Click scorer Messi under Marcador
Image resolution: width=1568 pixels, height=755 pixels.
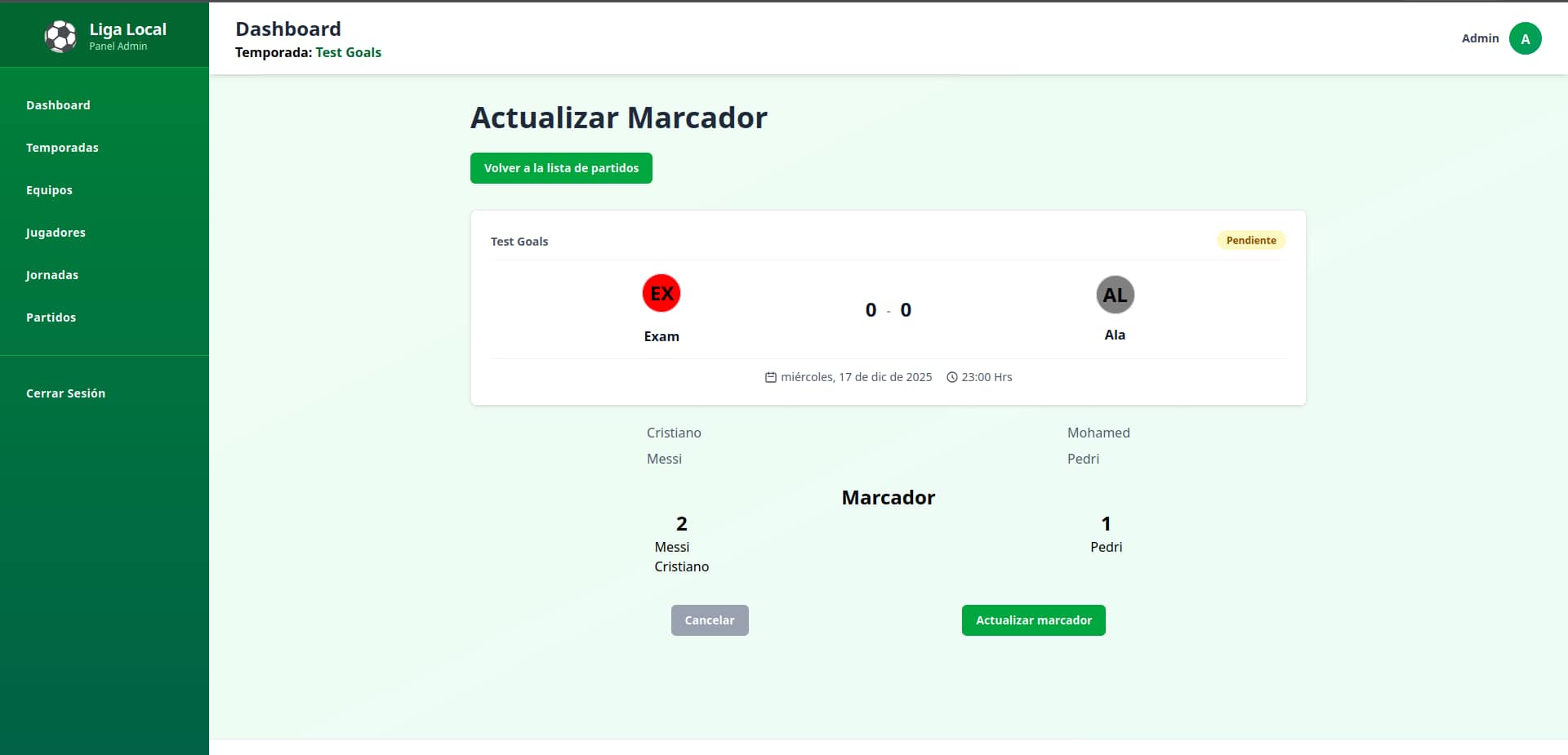coord(671,547)
